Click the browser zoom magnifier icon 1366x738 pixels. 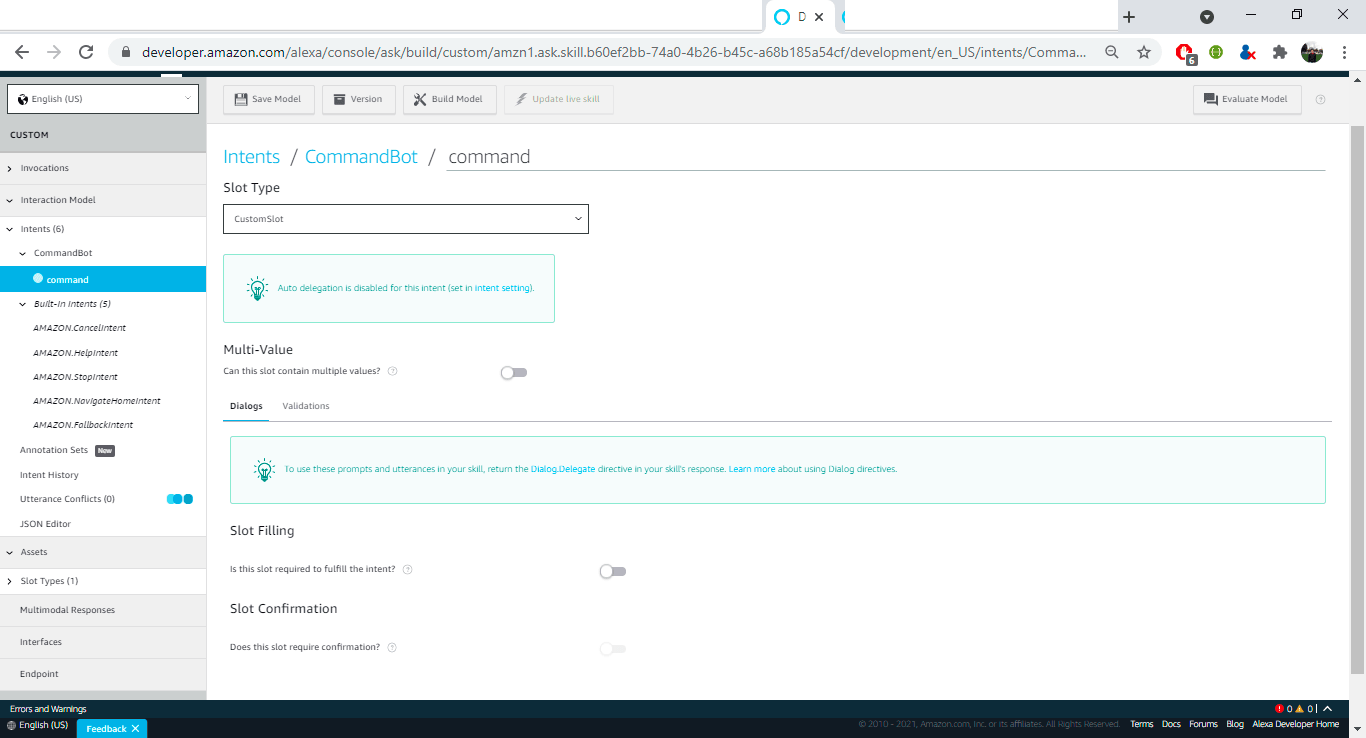click(x=1112, y=52)
